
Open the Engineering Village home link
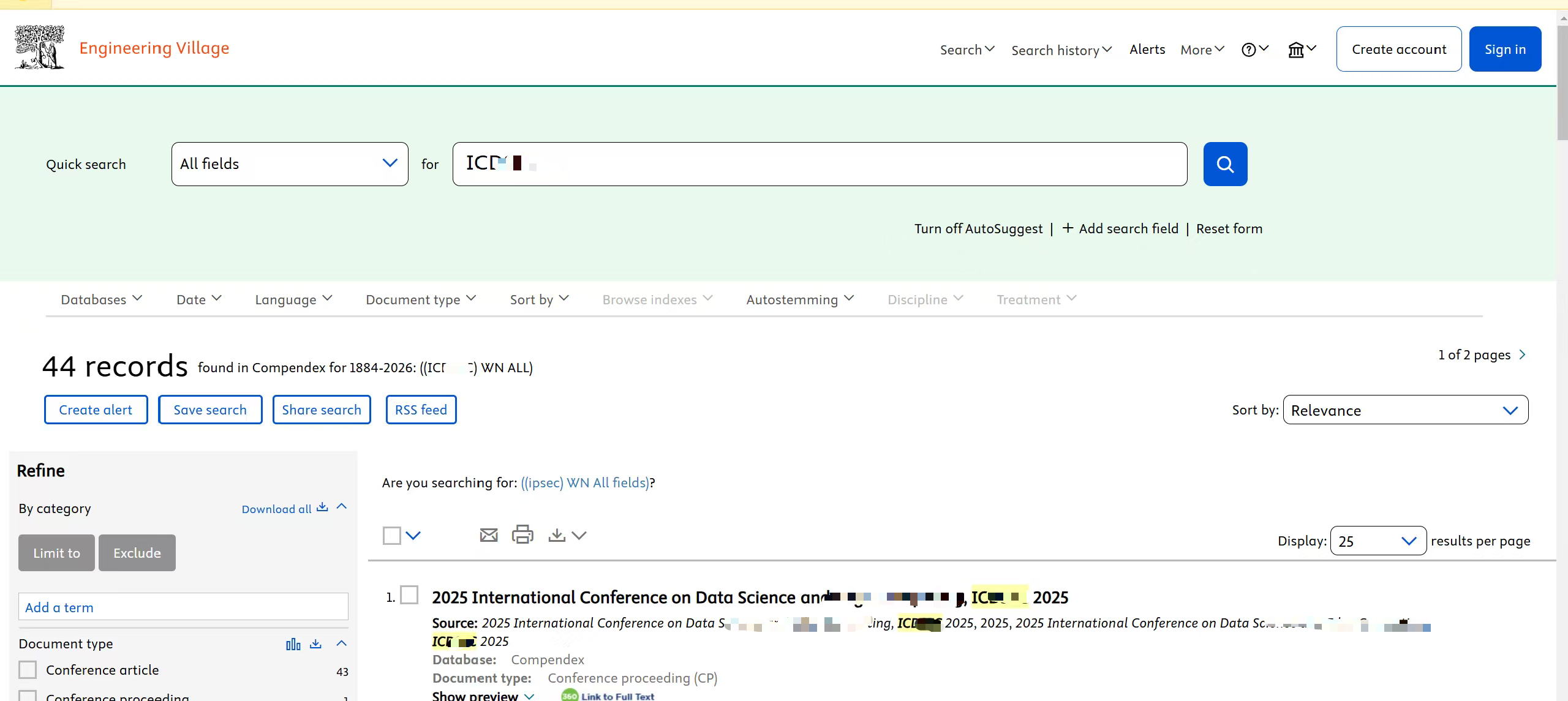154,48
